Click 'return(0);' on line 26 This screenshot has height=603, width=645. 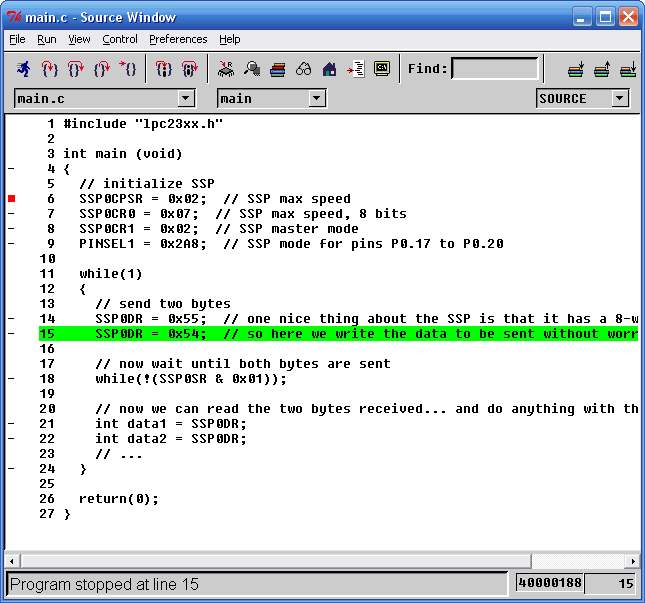tap(118, 499)
